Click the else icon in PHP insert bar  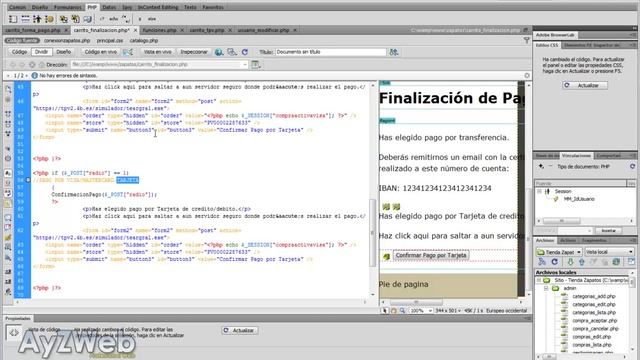tap(152, 19)
